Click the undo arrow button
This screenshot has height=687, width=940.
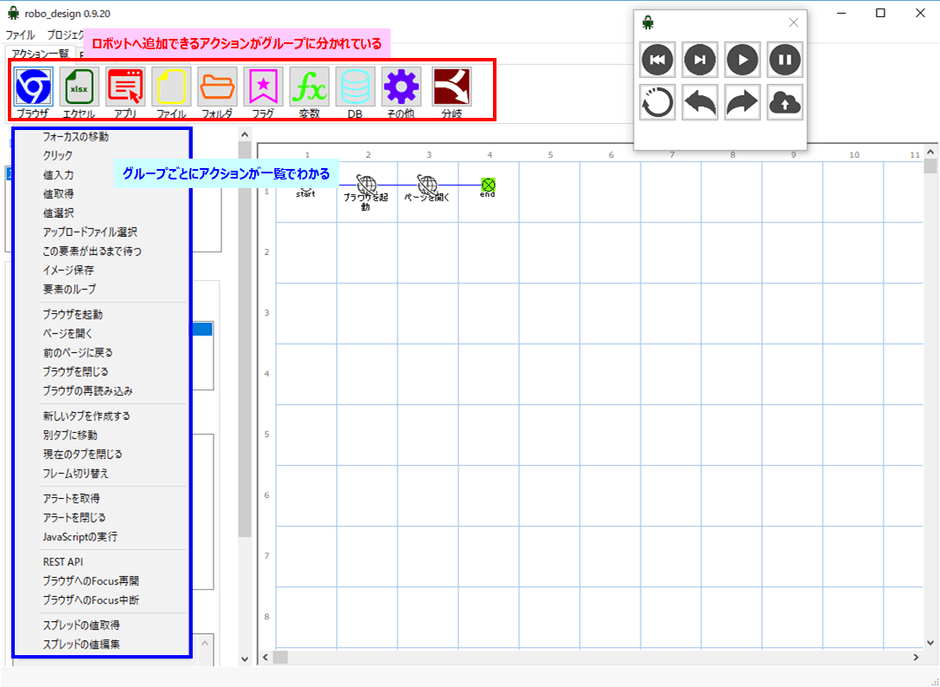tap(700, 103)
